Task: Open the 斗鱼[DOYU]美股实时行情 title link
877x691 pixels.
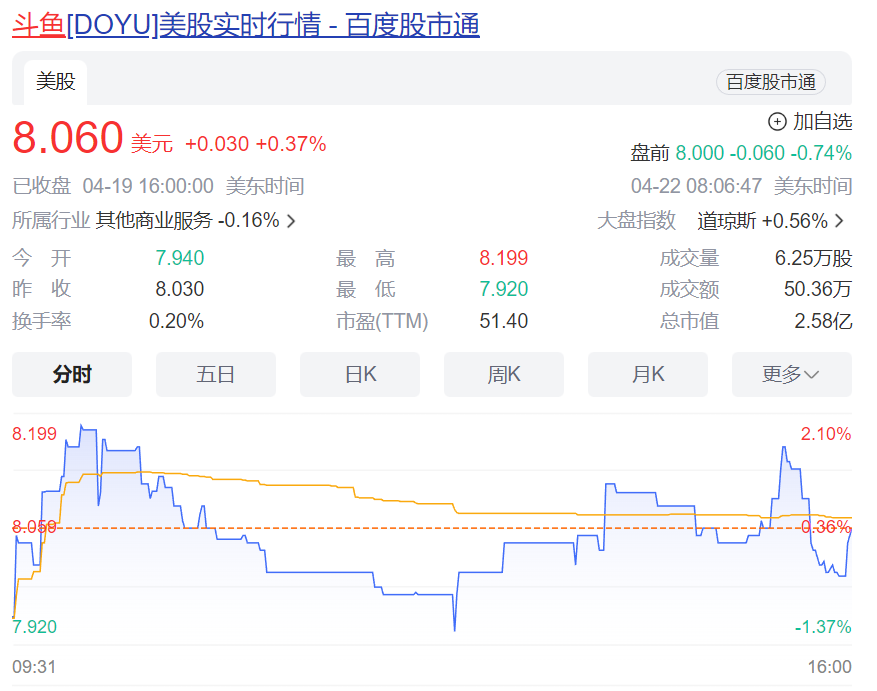Action: click(246, 25)
